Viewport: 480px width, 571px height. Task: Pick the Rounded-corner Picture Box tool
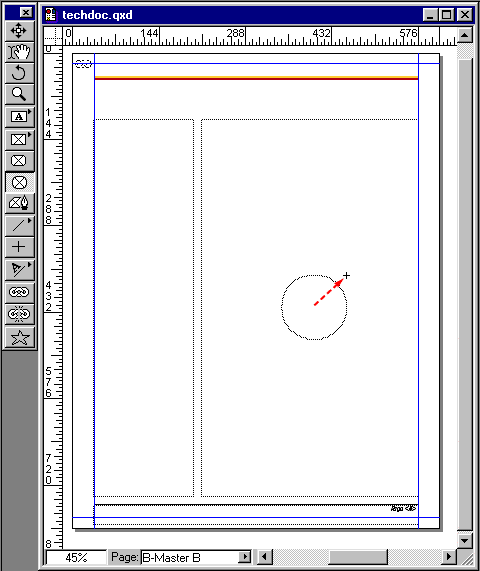click(20, 161)
